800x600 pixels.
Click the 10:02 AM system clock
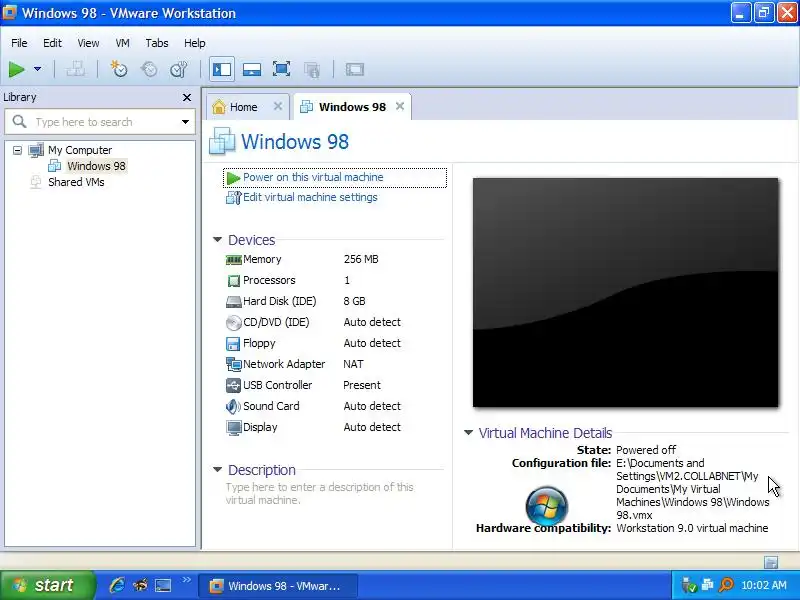tap(764, 585)
